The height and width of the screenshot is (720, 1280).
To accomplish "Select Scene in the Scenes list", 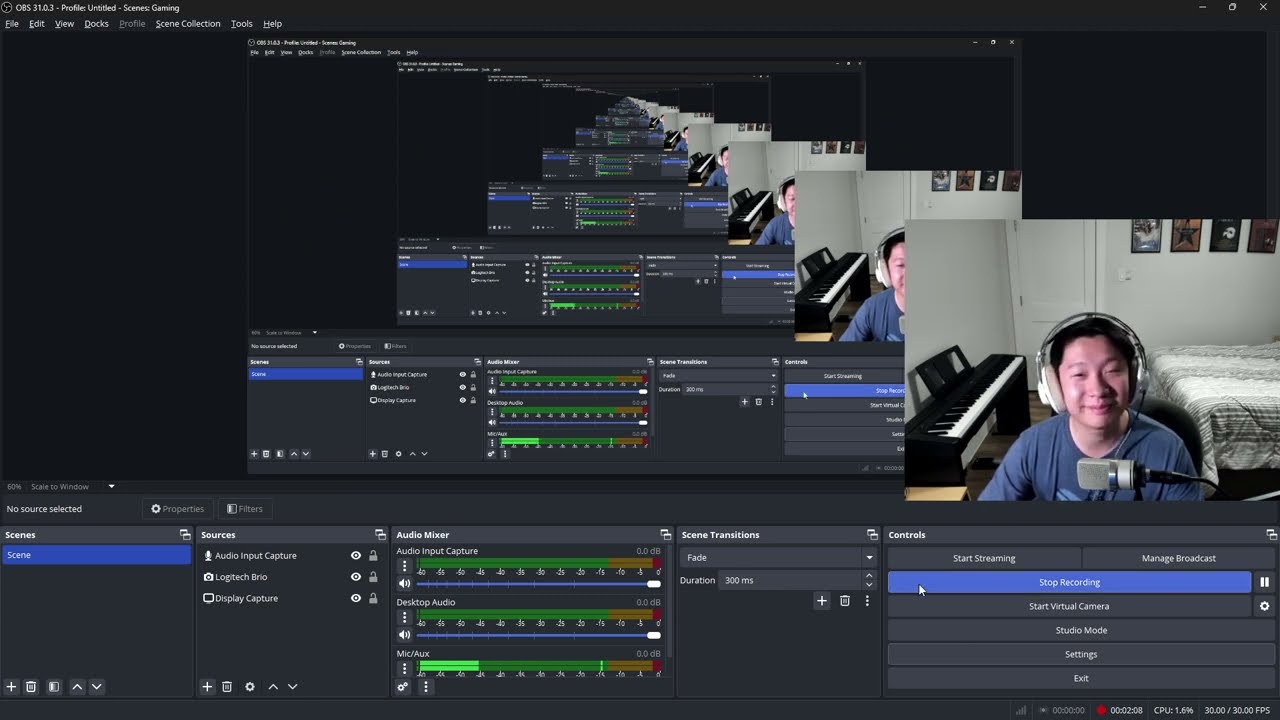I will click(96, 555).
